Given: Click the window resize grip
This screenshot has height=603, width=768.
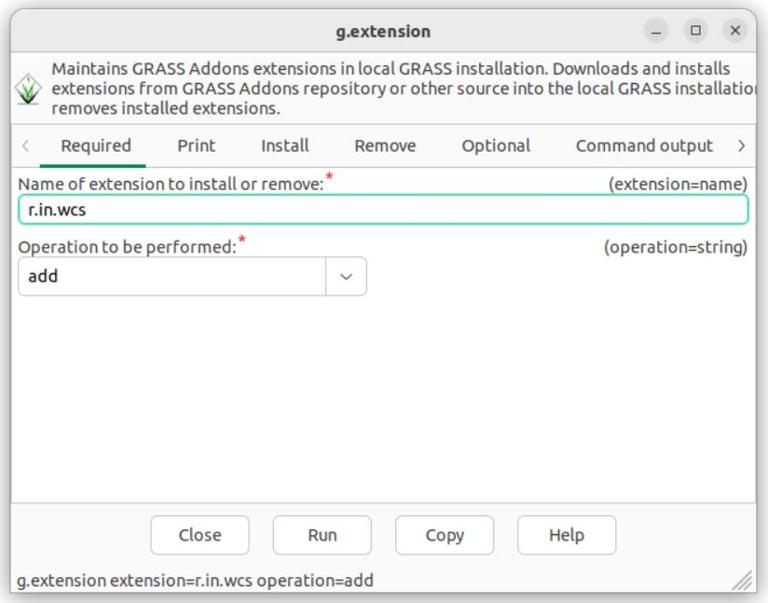Looking at the screenshot, I should point(744,580).
